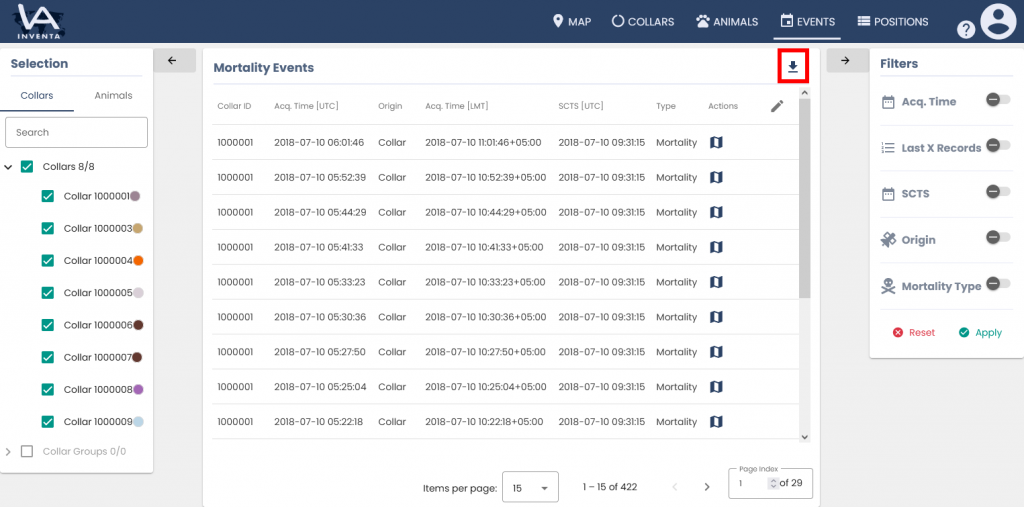Switch to the Animals tab
Screen dimensions: 1024x507
click(x=113, y=96)
